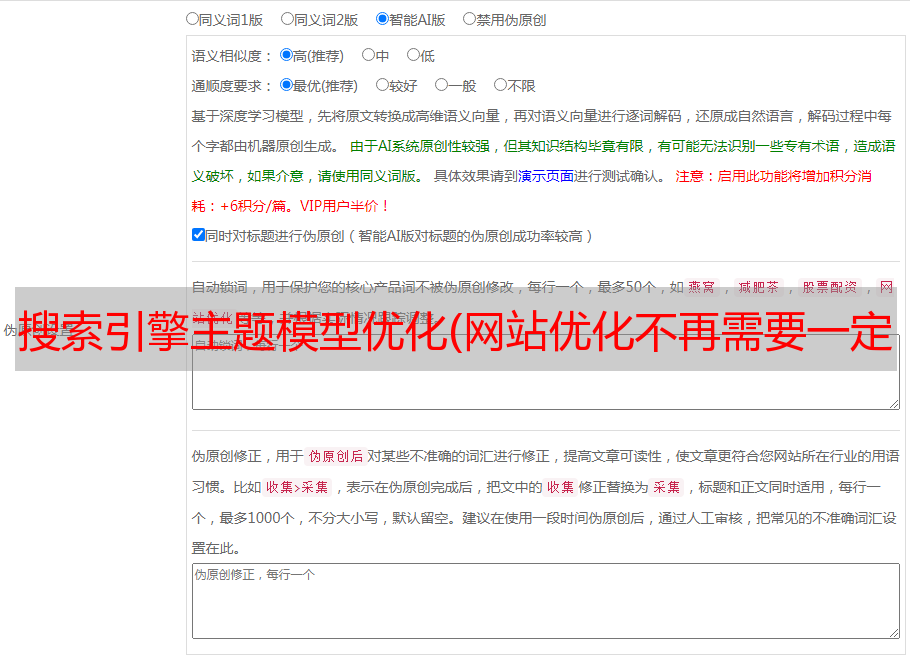Screen dimensions: 911x658
Task: Toggle 同时对标题进行伪原创 checkbox
Action: [x=198, y=235]
